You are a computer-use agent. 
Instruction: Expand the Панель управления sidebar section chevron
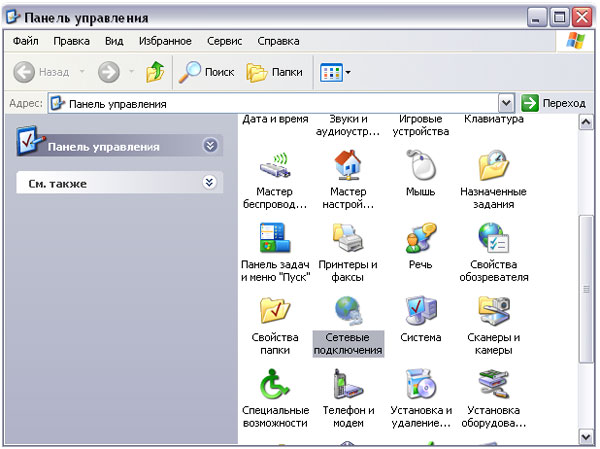tap(210, 145)
